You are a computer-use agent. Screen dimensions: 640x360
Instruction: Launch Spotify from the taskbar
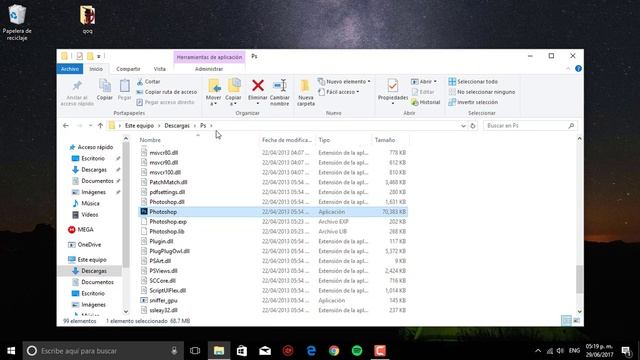coord(357,351)
